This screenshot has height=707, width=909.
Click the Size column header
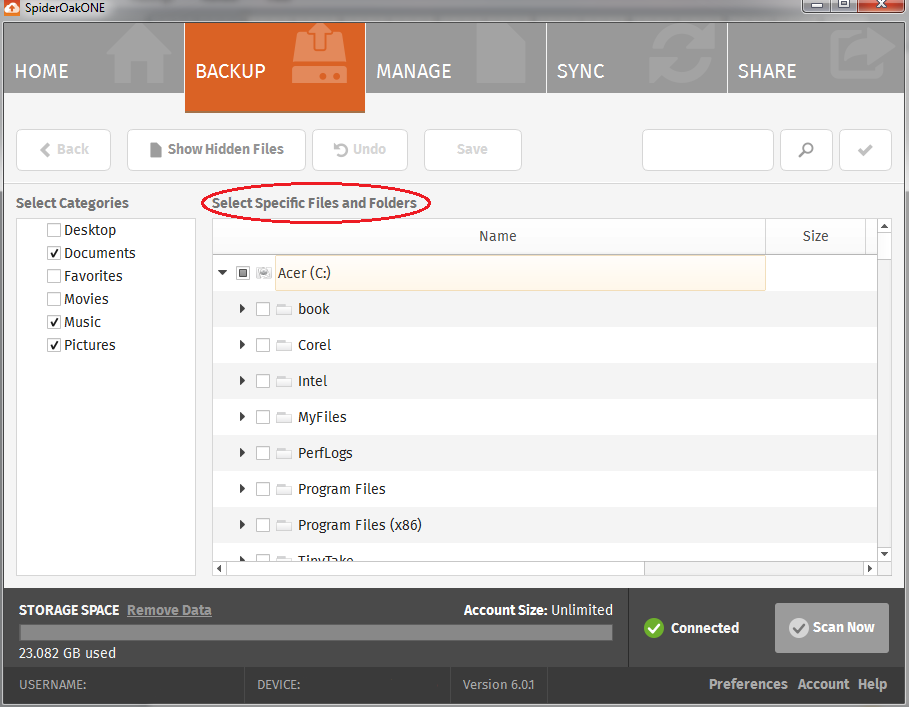[x=816, y=236]
